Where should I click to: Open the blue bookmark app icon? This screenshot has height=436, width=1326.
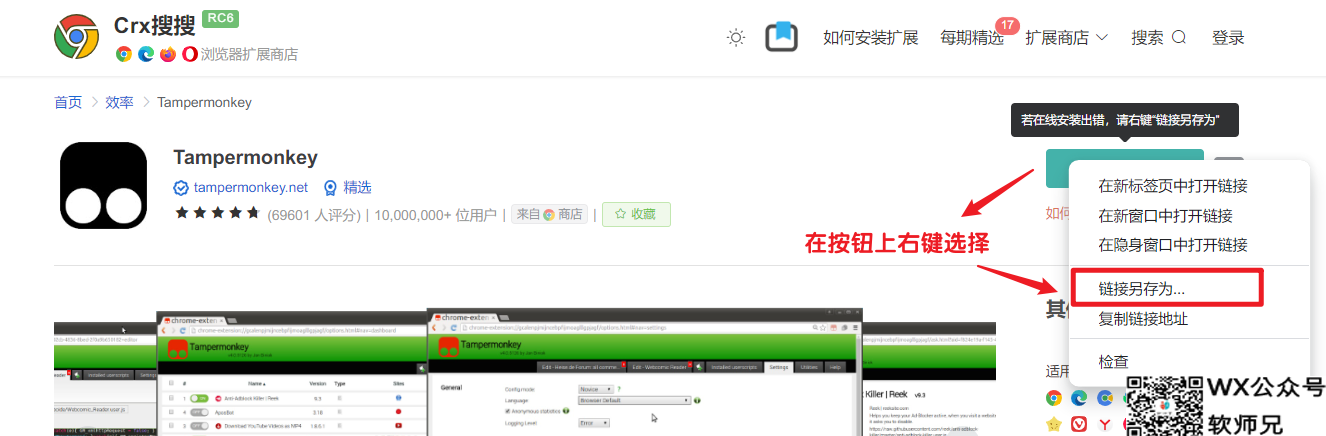click(x=781, y=37)
